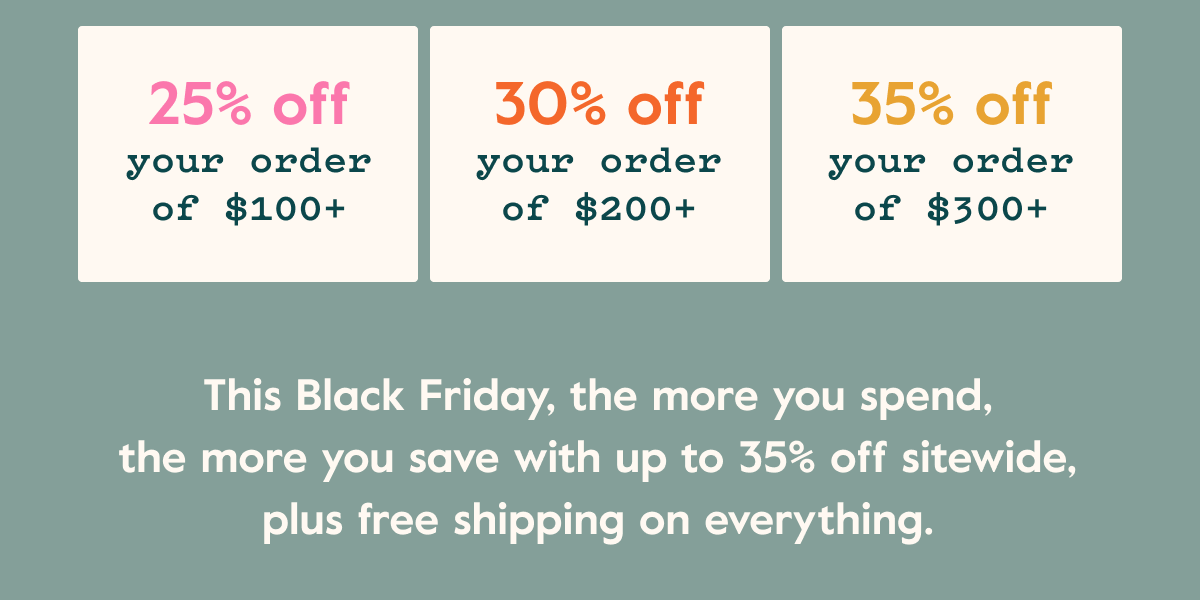
Task: Click "your order" in the 30% card
Action: [600, 163]
